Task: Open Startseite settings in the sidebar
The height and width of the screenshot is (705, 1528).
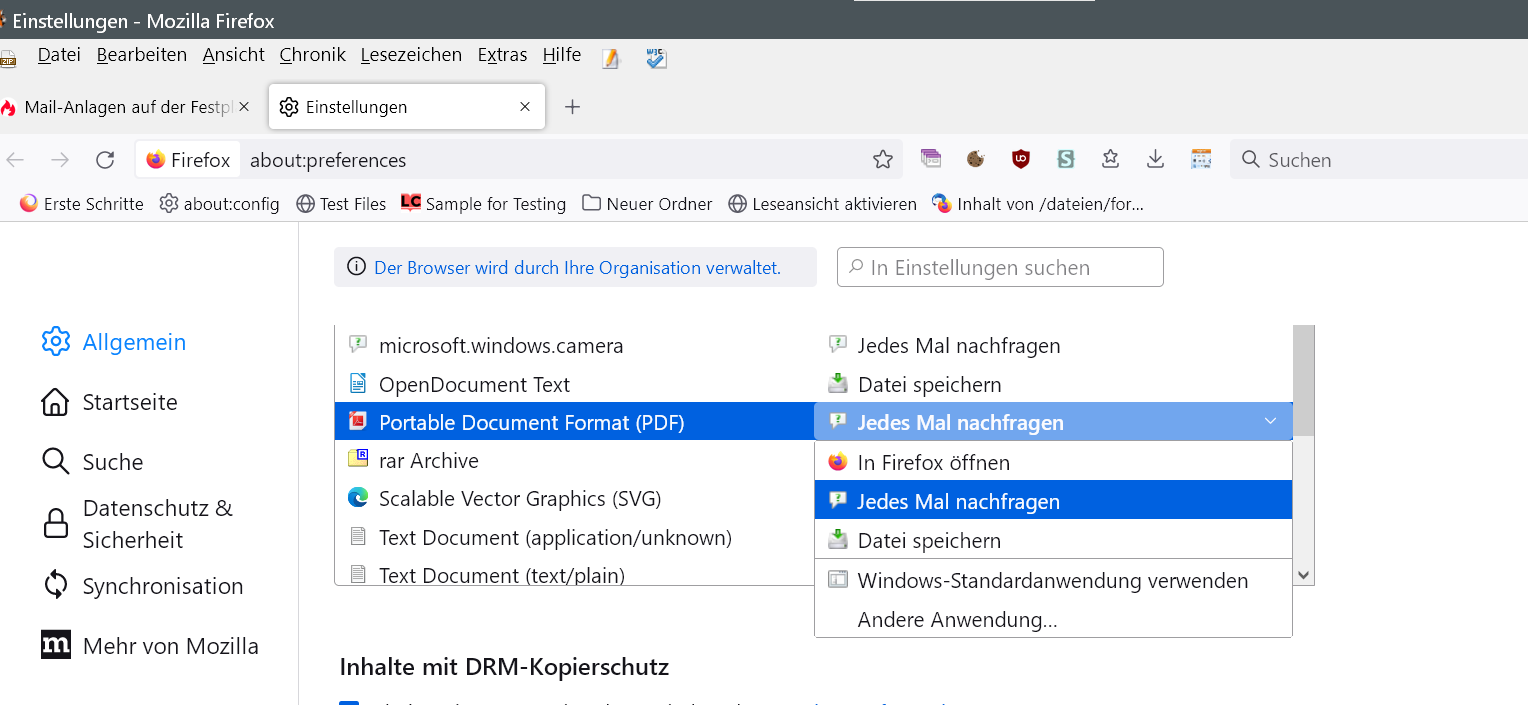Action: coord(129,402)
